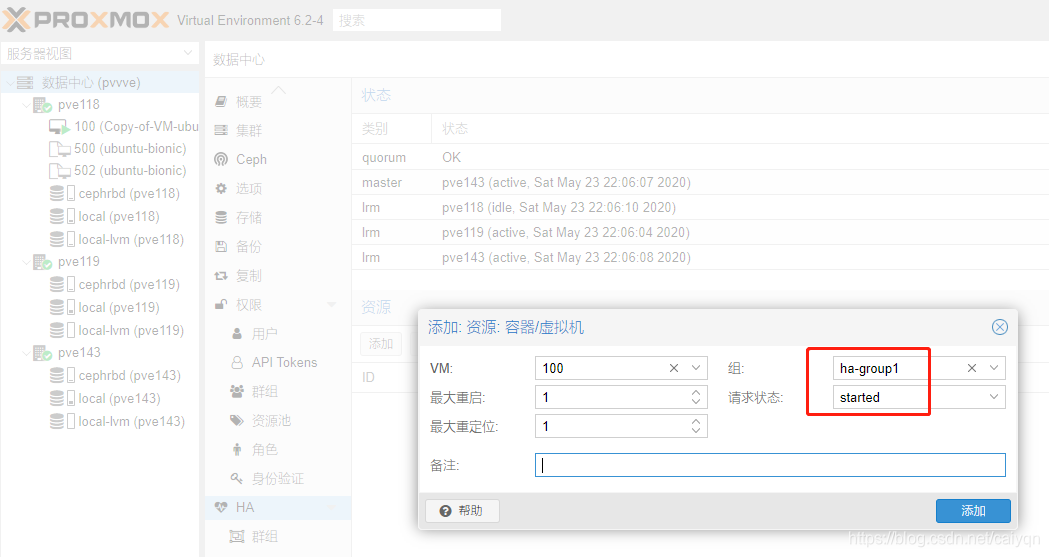Click the 添加 button in 资源 toolbar

(381, 344)
